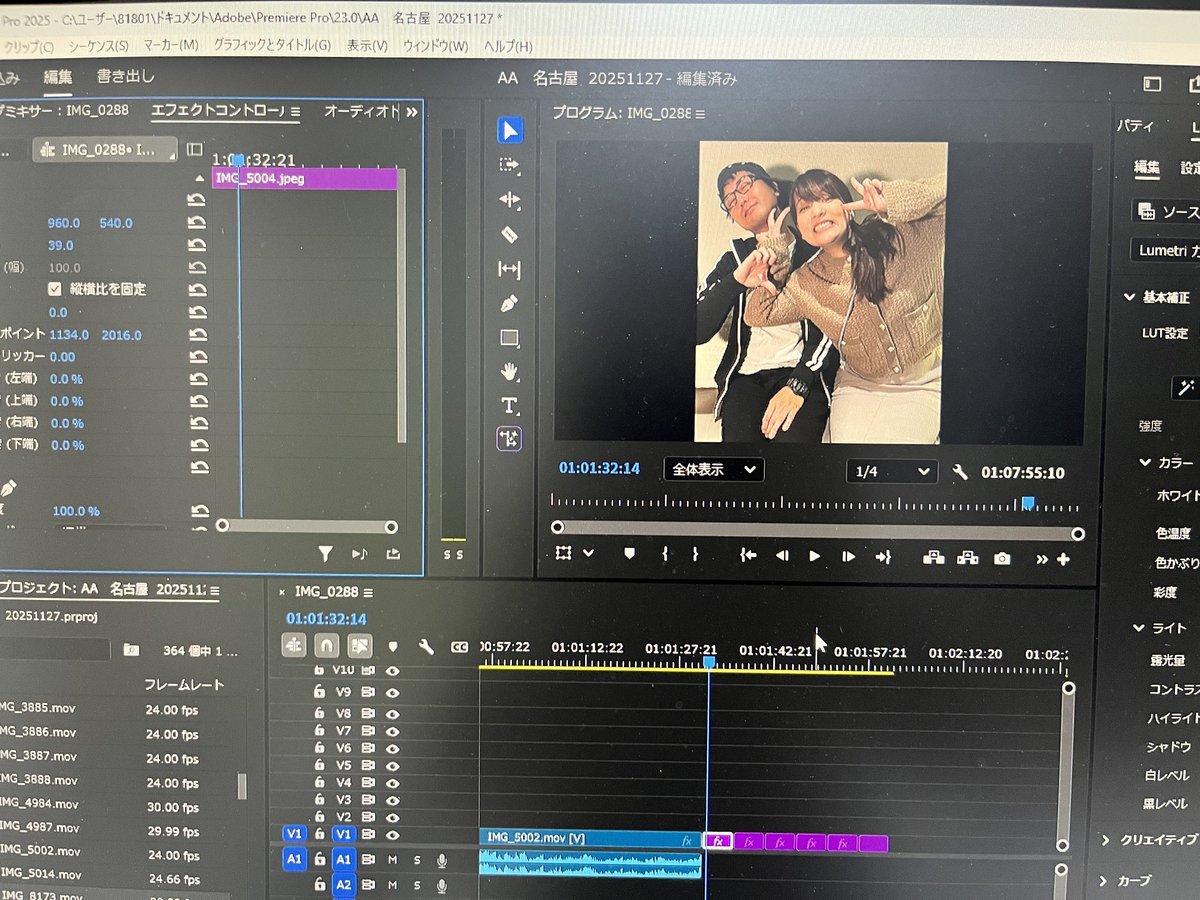The height and width of the screenshot is (900, 1200).
Task: Click the Program monitor playhead scrubber
Action: [x=1027, y=503]
